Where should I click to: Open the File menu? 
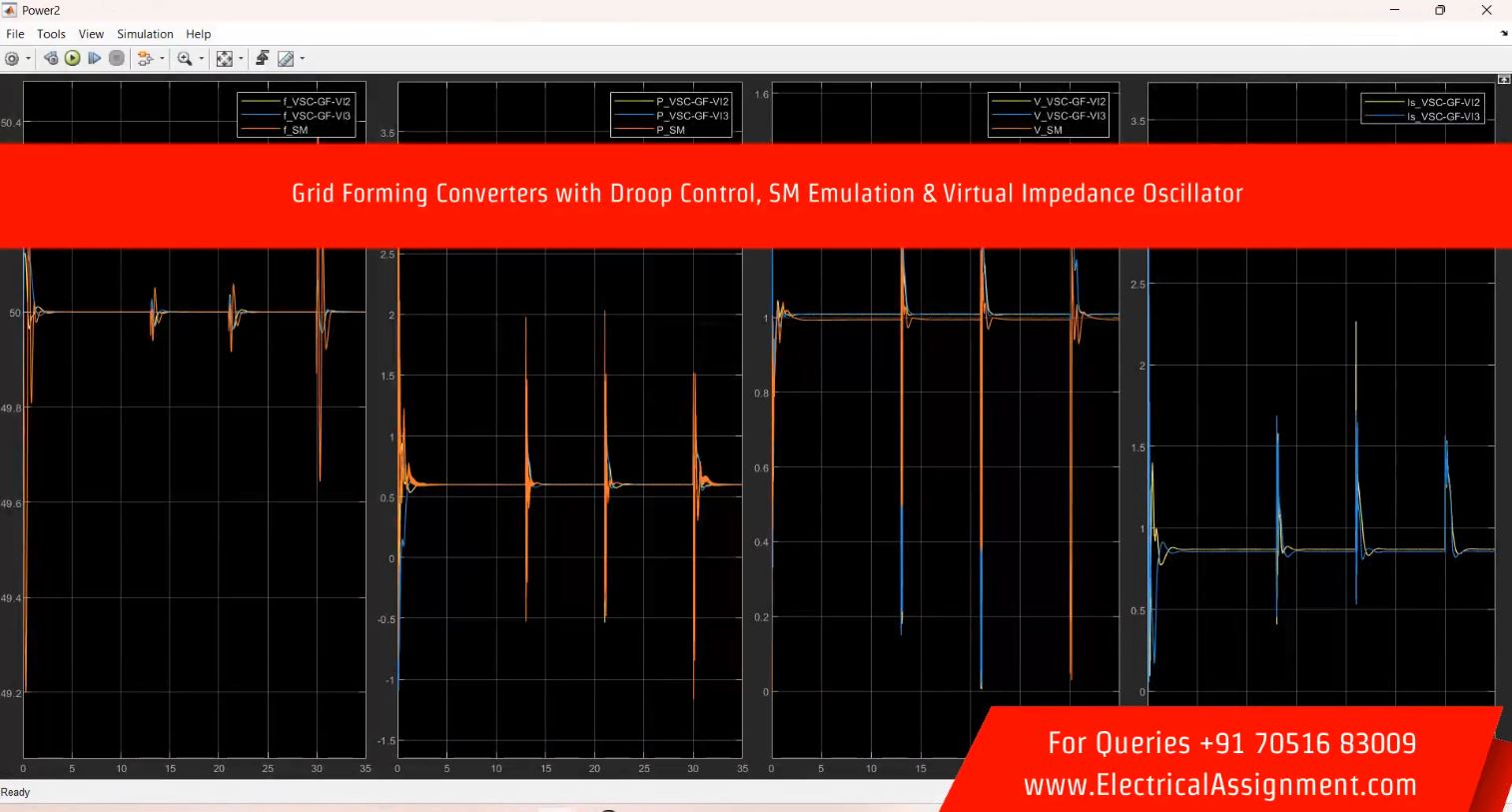point(15,34)
